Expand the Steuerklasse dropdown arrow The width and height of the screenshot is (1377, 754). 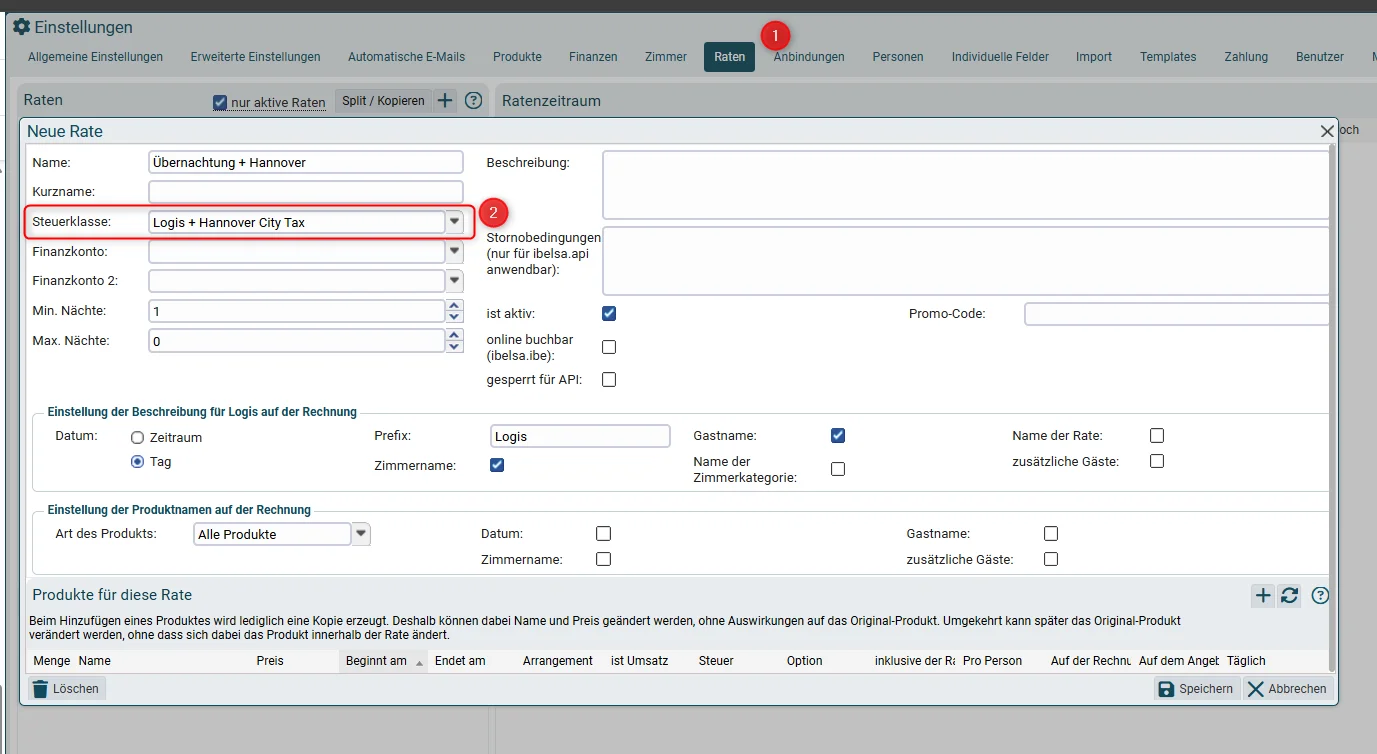455,222
